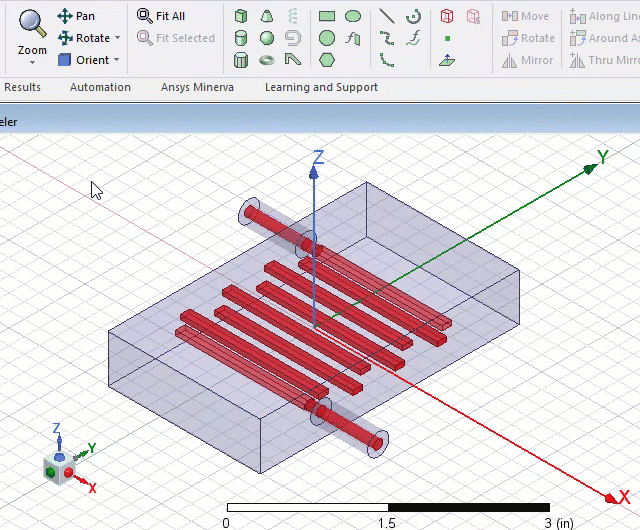Click the Draw Box icon
The width and height of the screenshot is (640, 530).
click(241, 16)
